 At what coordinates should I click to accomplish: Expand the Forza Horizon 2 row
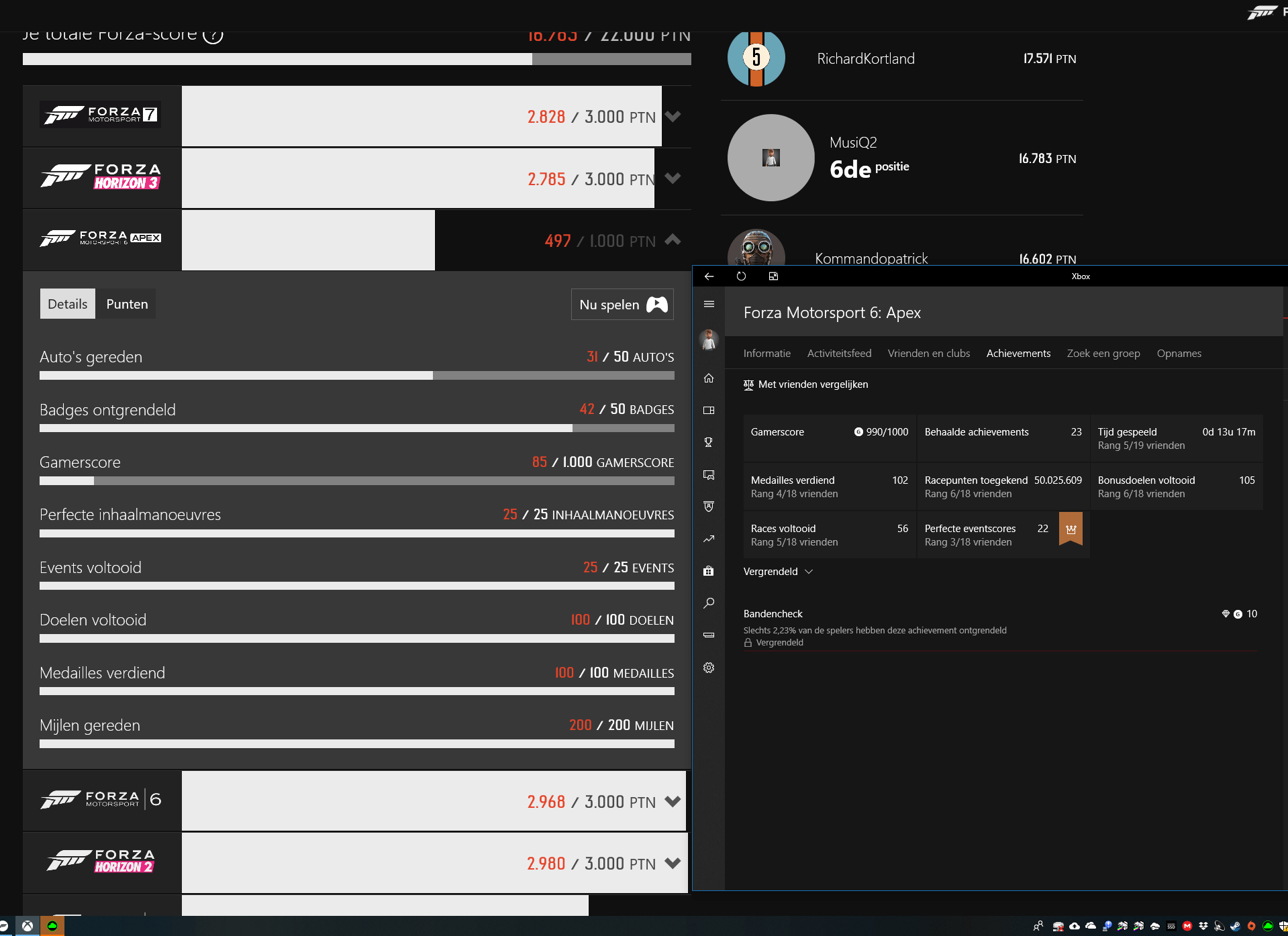coord(673,863)
